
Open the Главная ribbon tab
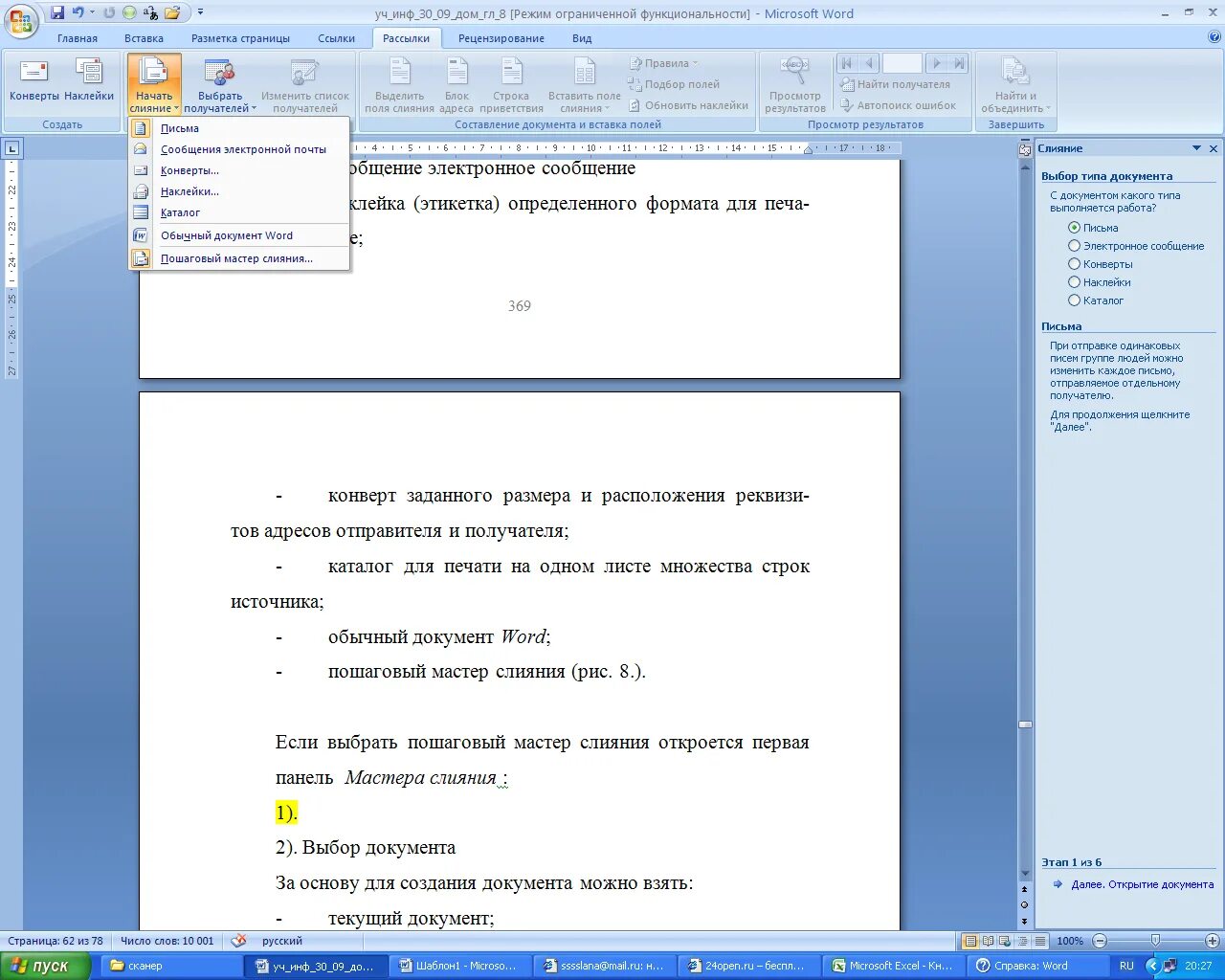click(x=78, y=38)
